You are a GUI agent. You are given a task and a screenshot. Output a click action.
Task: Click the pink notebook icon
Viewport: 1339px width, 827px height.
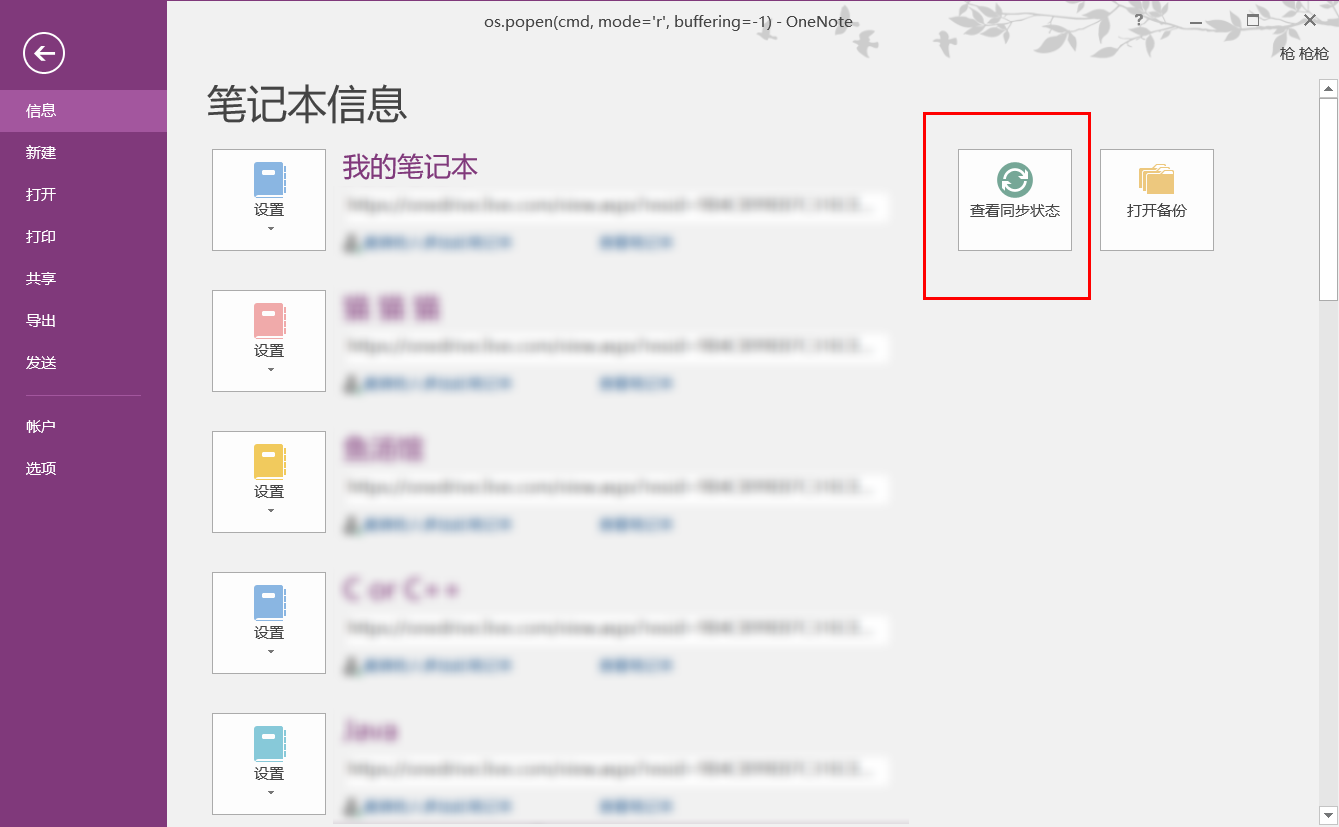[x=268, y=319]
